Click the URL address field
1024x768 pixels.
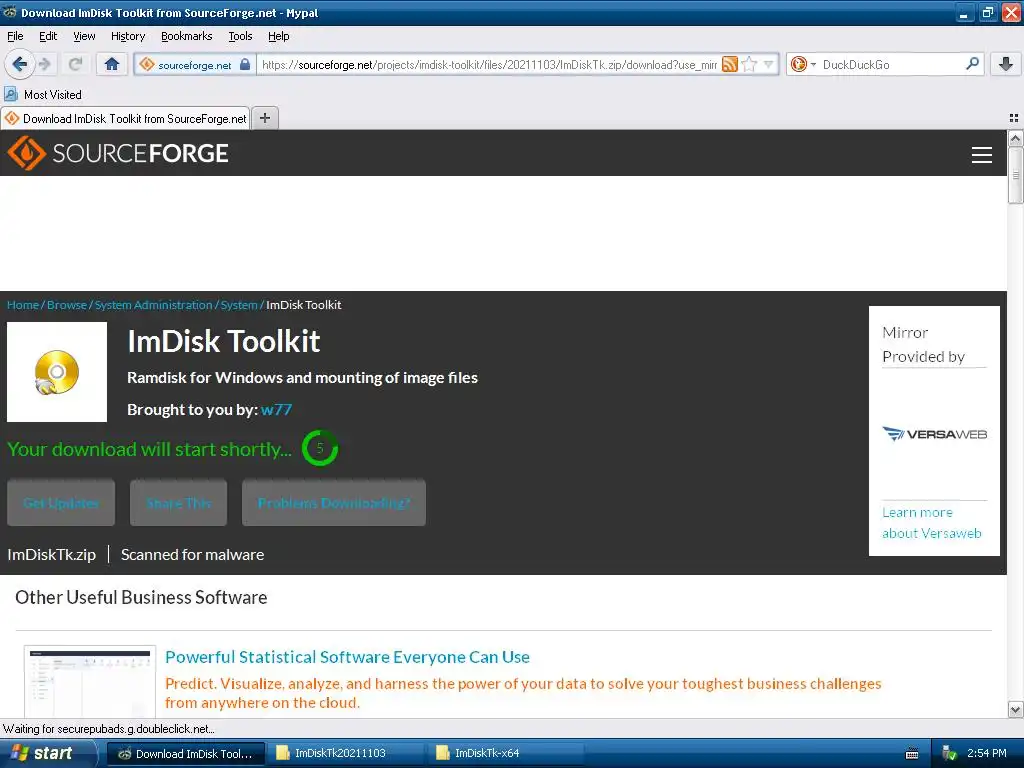pyautogui.click(x=488, y=65)
